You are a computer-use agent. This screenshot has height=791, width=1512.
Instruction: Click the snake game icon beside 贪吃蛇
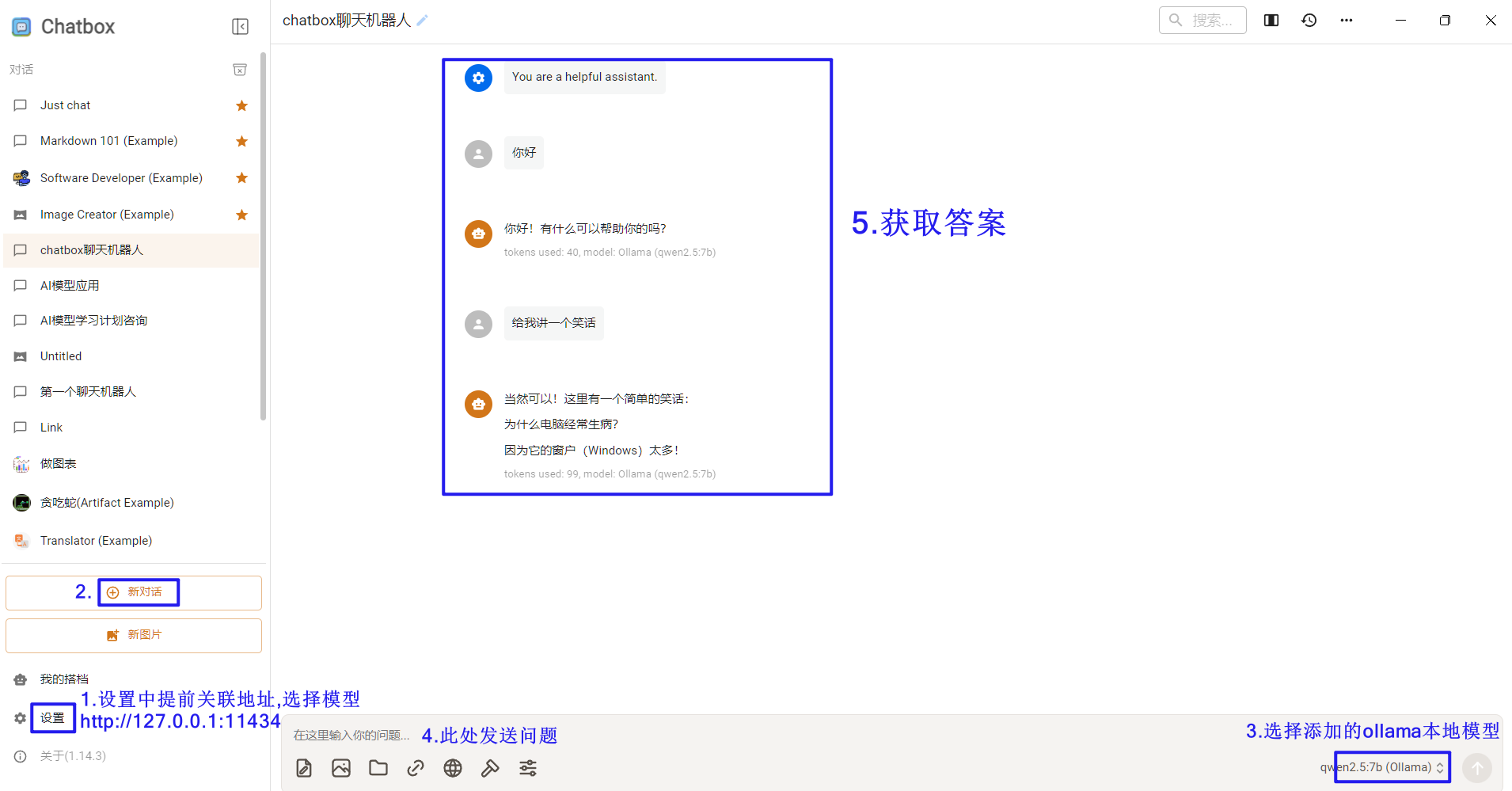(x=21, y=503)
